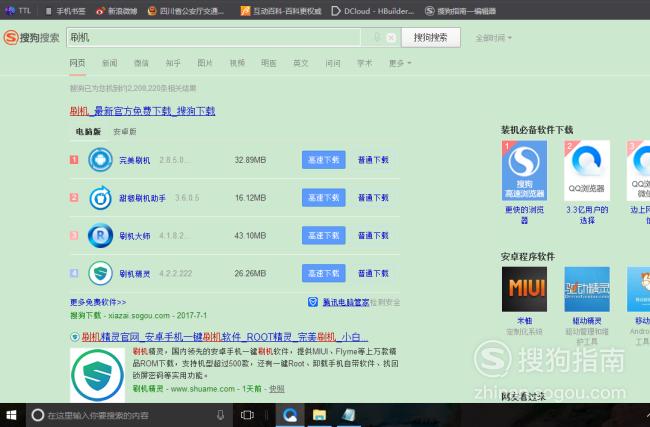This screenshot has width=650, height=427.
Task: Open the 刷机_最新官方免费下载 result link
Action: 142,111
